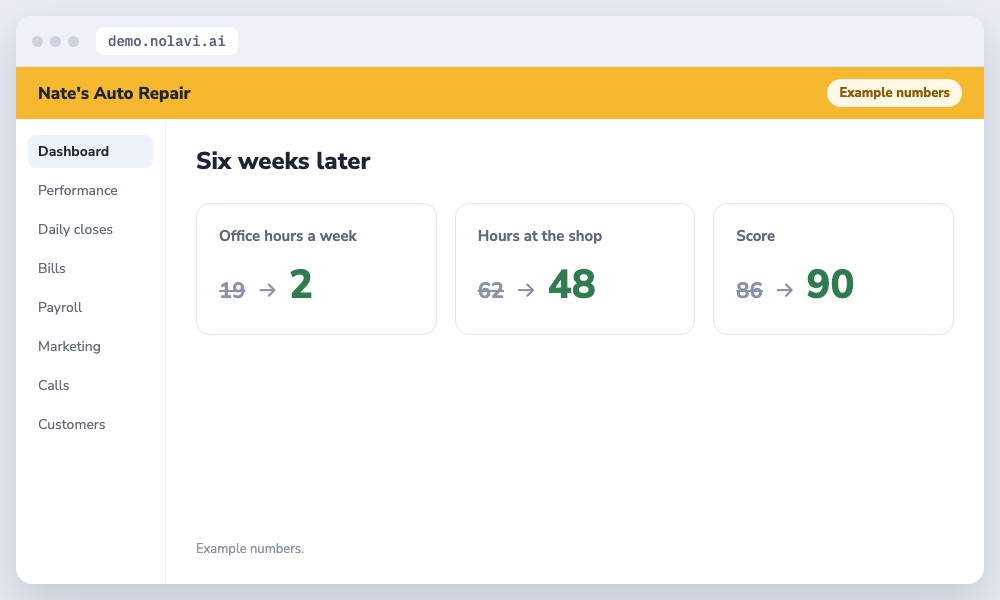Click the struck-through 19 value

232,290
